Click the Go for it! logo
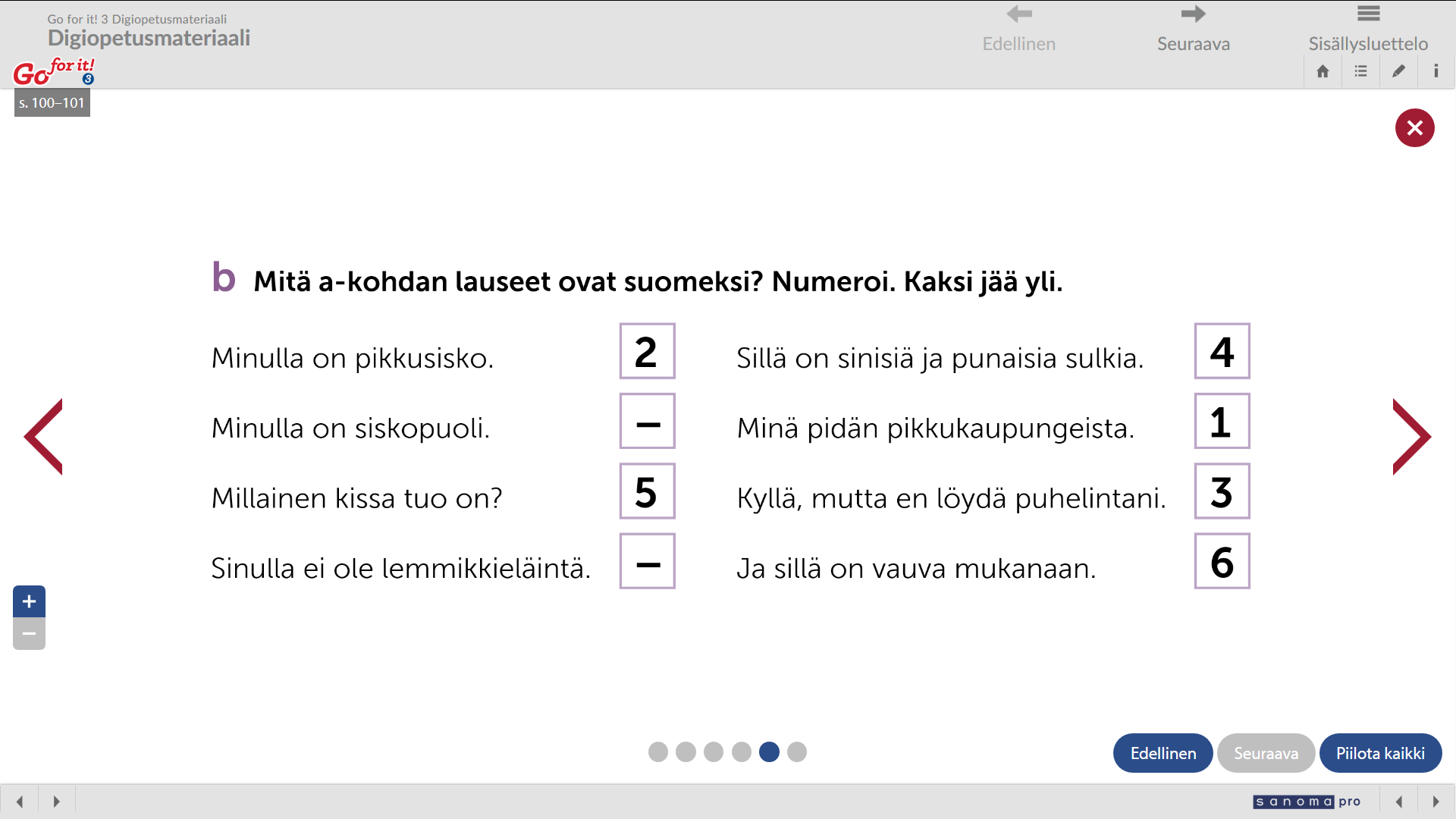This screenshot has width=1456, height=819. [x=53, y=71]
